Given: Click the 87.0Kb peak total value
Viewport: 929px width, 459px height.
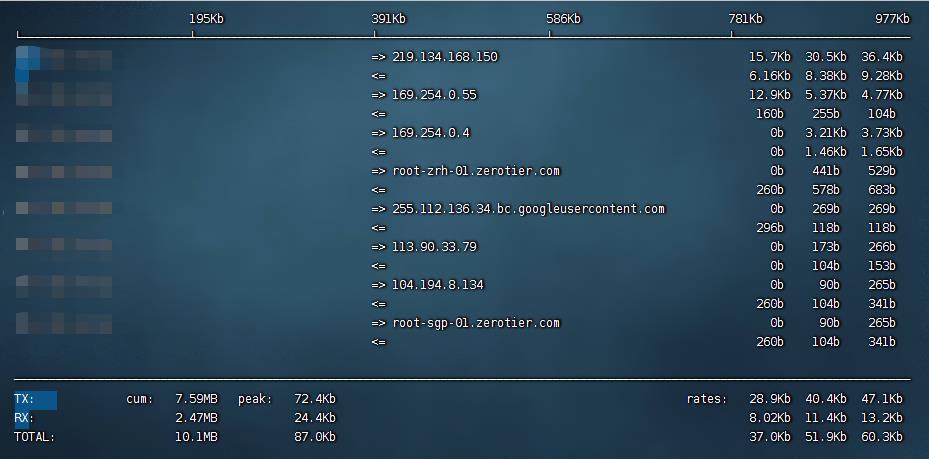Looking at the screenshot, I should pyautogui.click(x=315, y=437).
